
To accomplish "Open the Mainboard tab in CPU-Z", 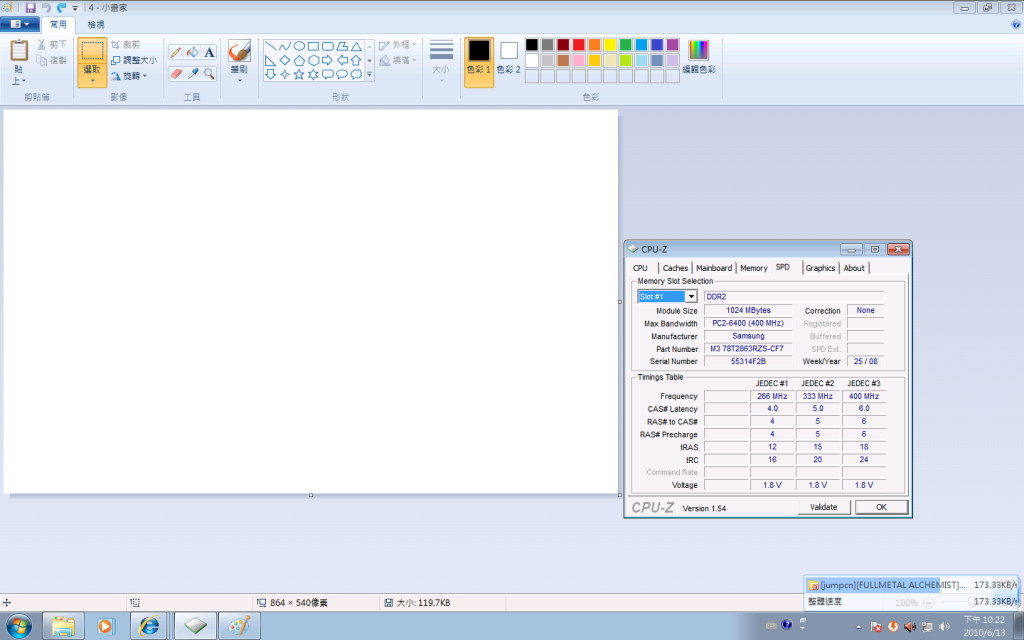I will pos(713,268).
